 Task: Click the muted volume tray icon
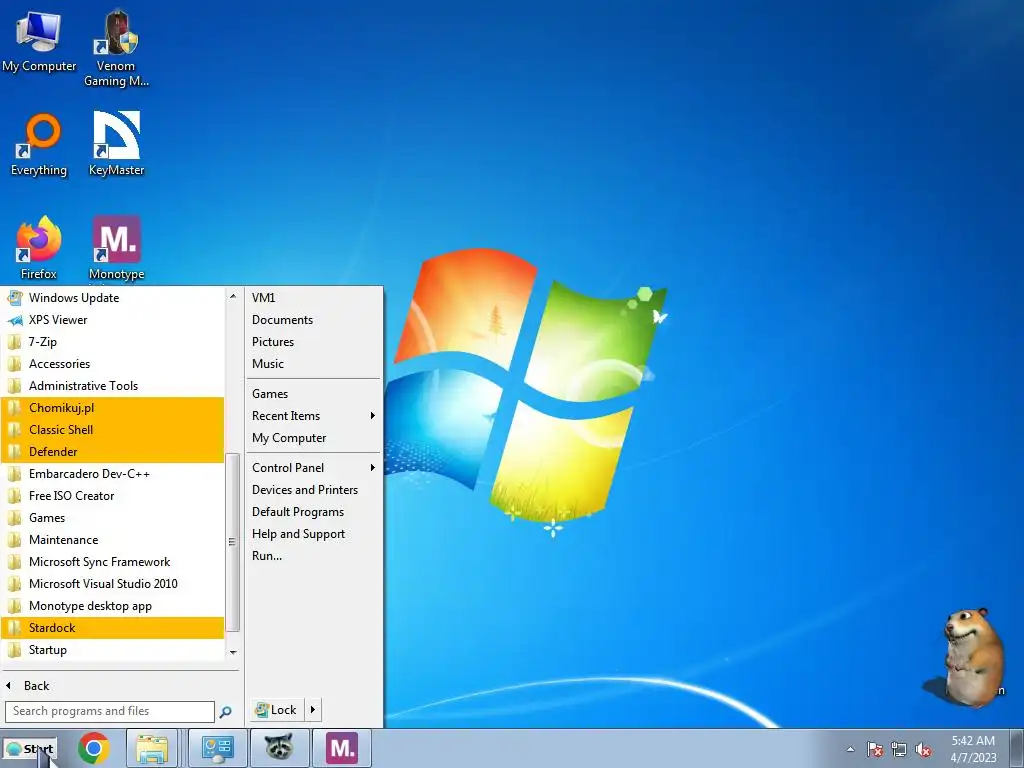point(923,749)
